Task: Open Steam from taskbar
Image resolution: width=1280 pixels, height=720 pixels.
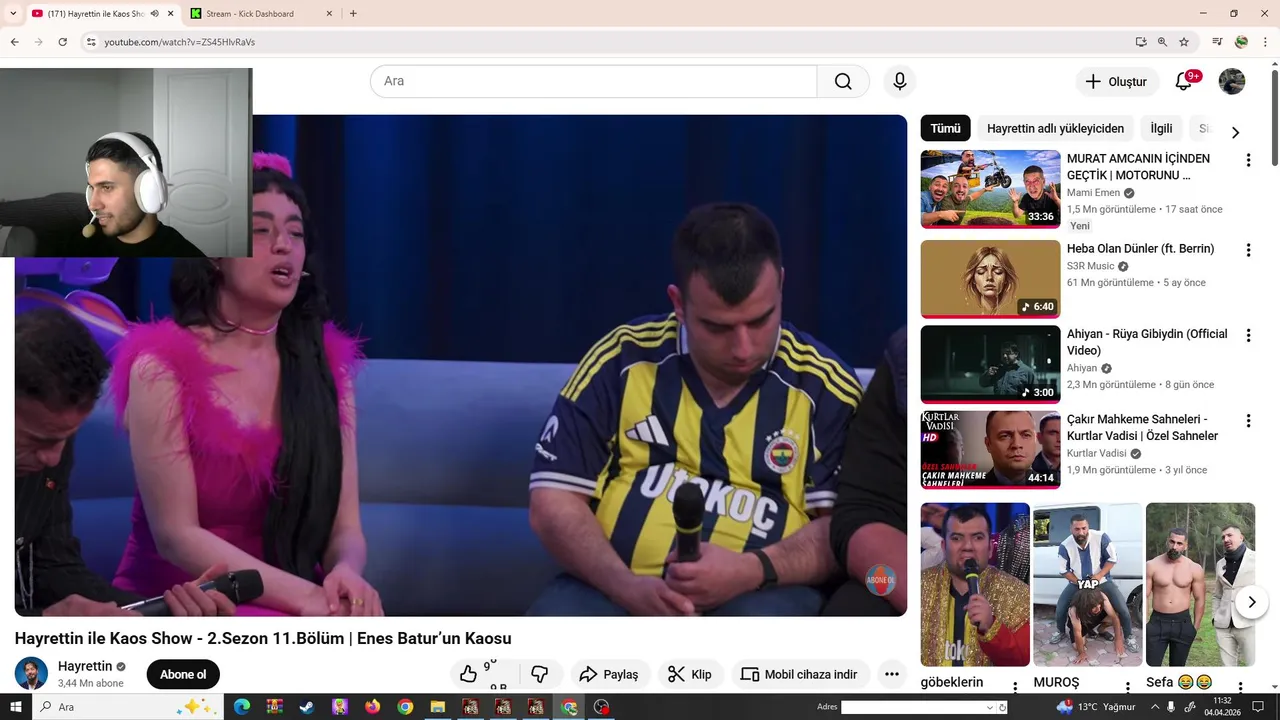Action: [x=307, y=707]
